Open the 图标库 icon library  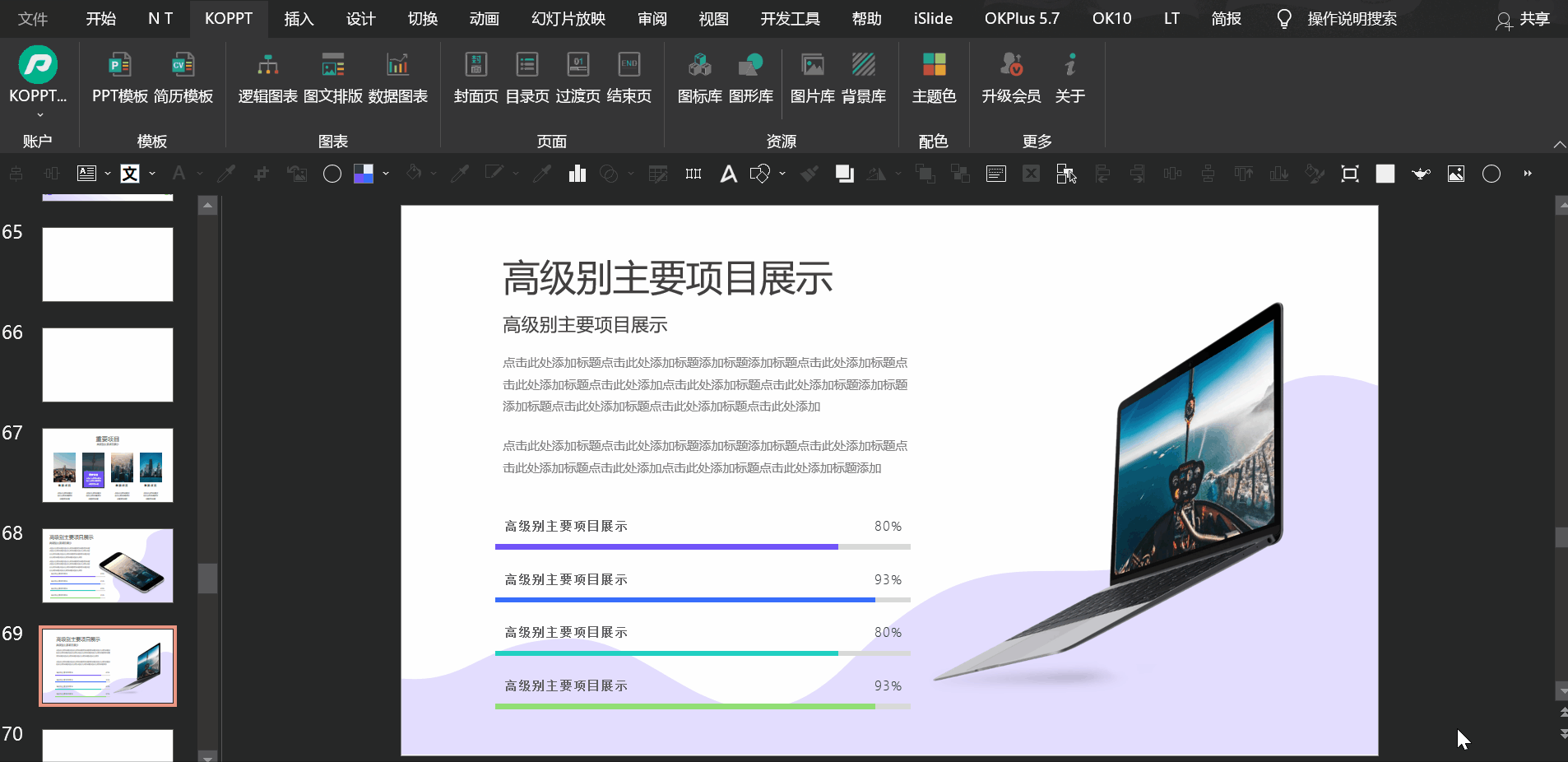click(x=700, y=78)
